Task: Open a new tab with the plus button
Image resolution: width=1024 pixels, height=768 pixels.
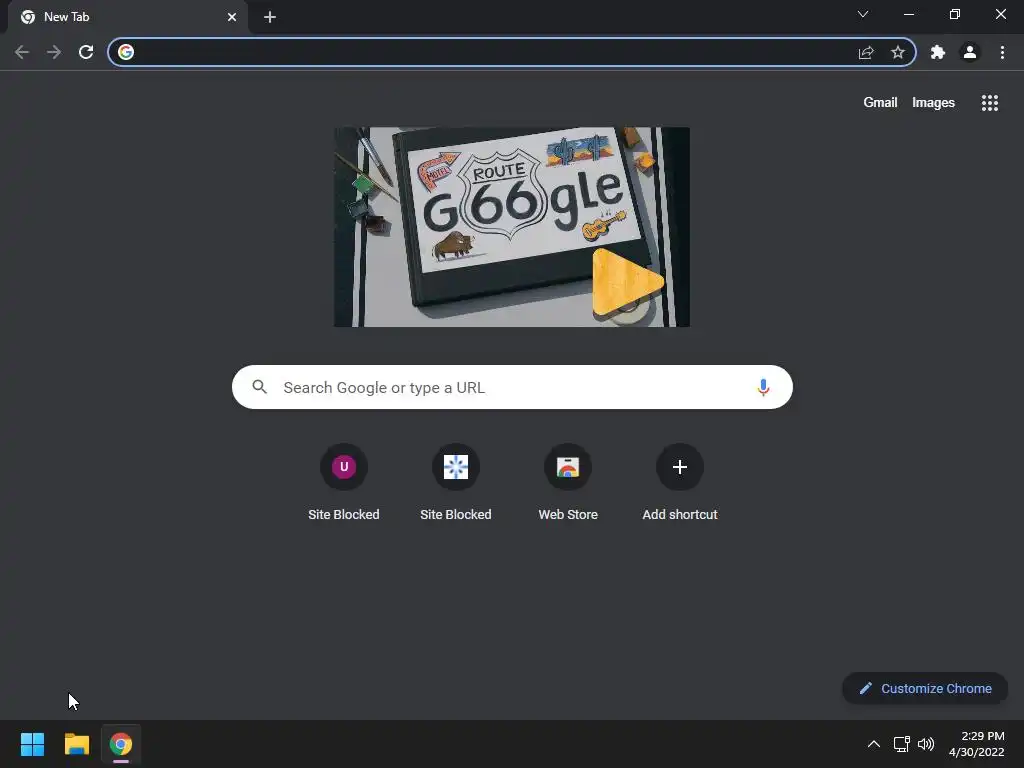Action: point(270,17)
